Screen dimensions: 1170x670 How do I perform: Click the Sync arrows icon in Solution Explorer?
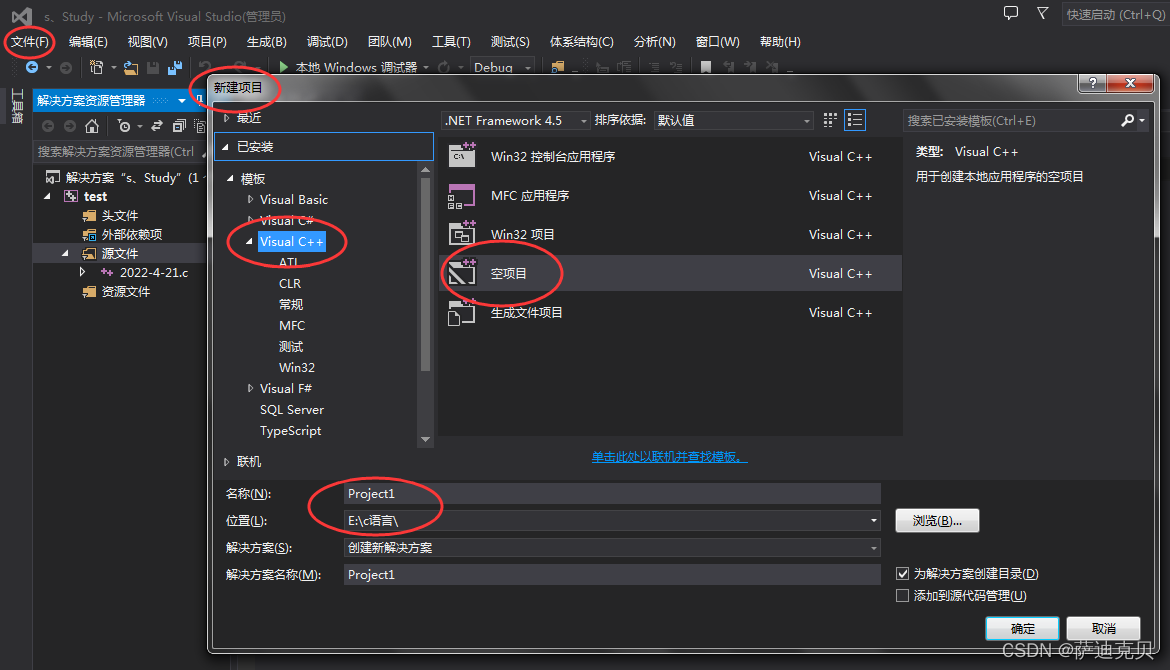(157, 126)
